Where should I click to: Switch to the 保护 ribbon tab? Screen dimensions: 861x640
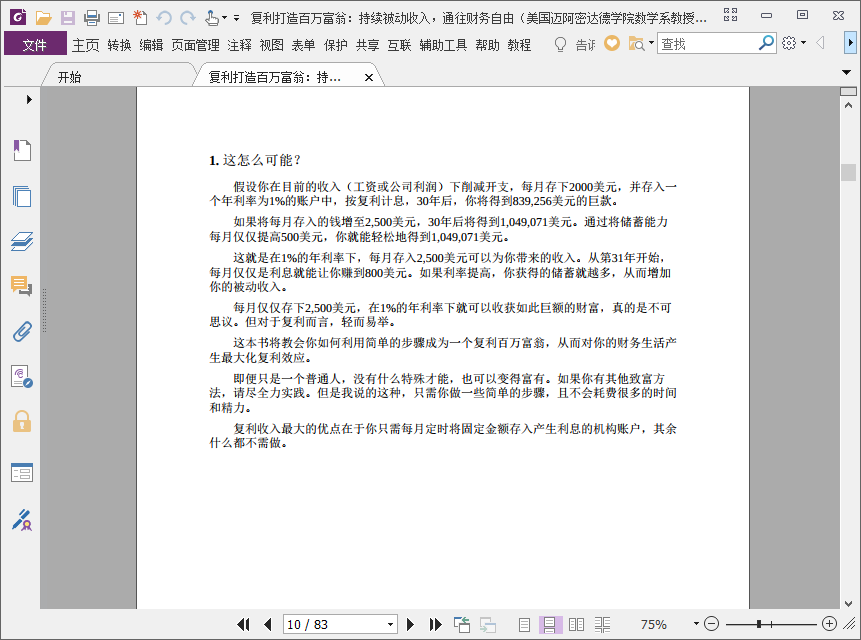(x=336, y=45)
